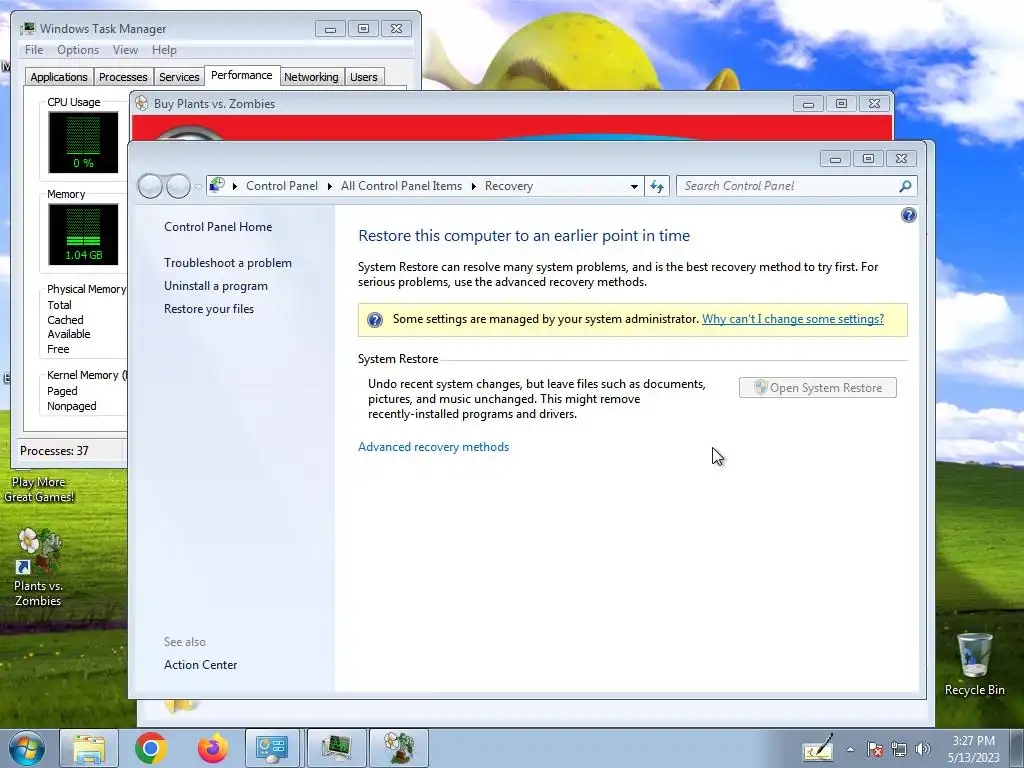Image resolution: width=1024 pixels, height=768 pixels.
Task: Minimize the Buy Plants vs. Zombies window
Action: [x=808, y=103]
